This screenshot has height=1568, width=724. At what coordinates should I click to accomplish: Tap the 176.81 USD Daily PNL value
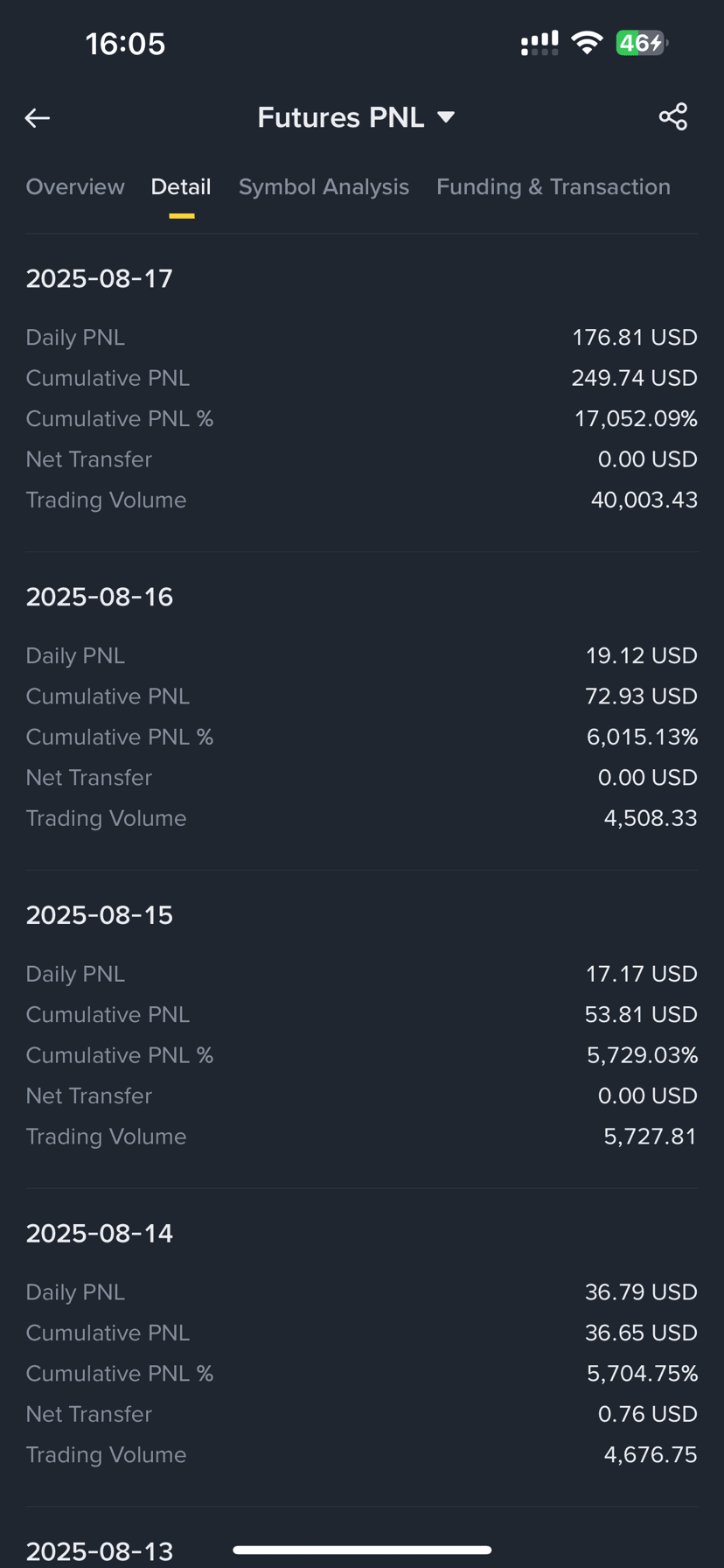coord(635,337)
